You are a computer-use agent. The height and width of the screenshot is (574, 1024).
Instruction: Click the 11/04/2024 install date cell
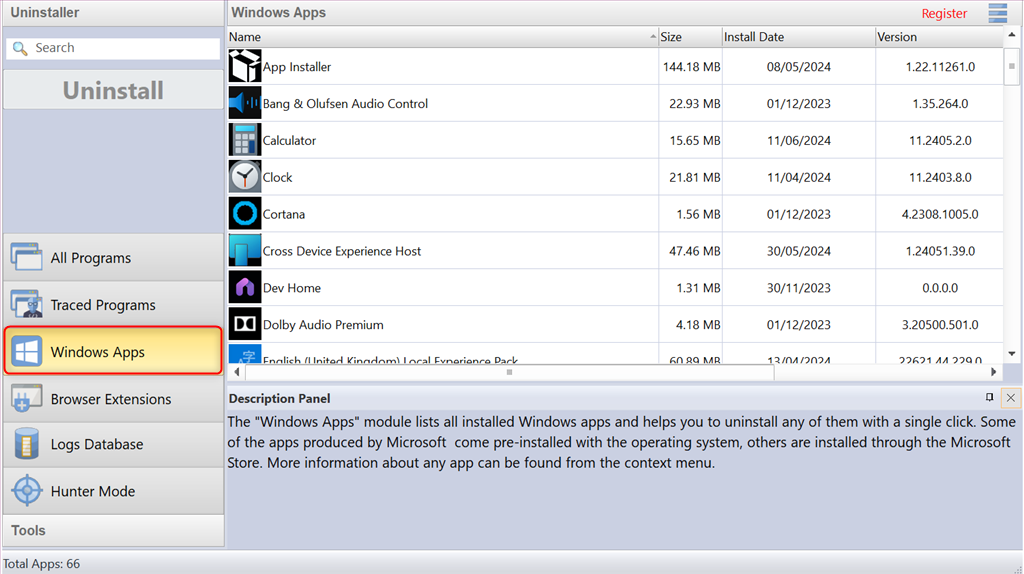(798, 178)
